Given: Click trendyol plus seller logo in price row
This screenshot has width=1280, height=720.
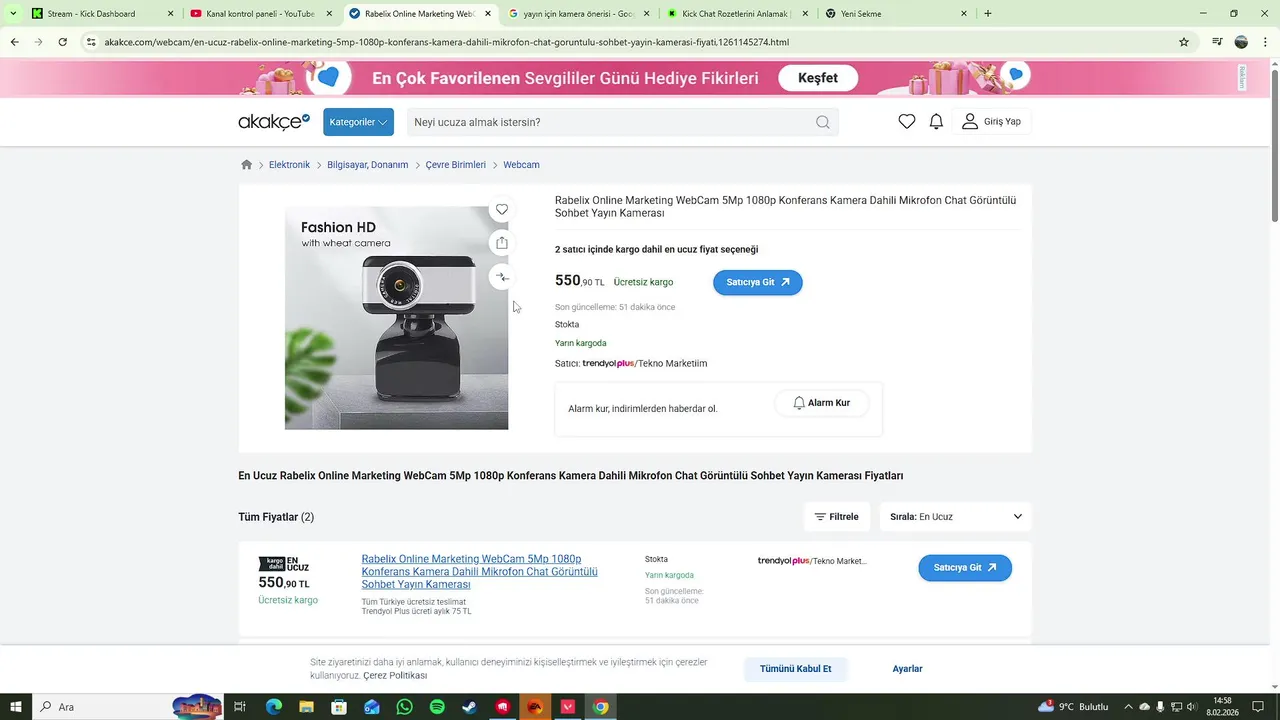Looking at the screenshot, I should tap(784, 561).
